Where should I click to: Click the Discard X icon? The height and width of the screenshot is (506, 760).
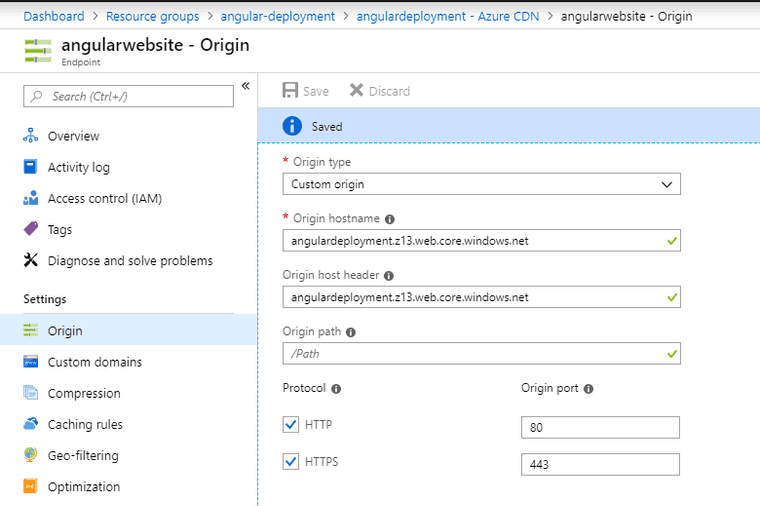click(x=356, y=91)
